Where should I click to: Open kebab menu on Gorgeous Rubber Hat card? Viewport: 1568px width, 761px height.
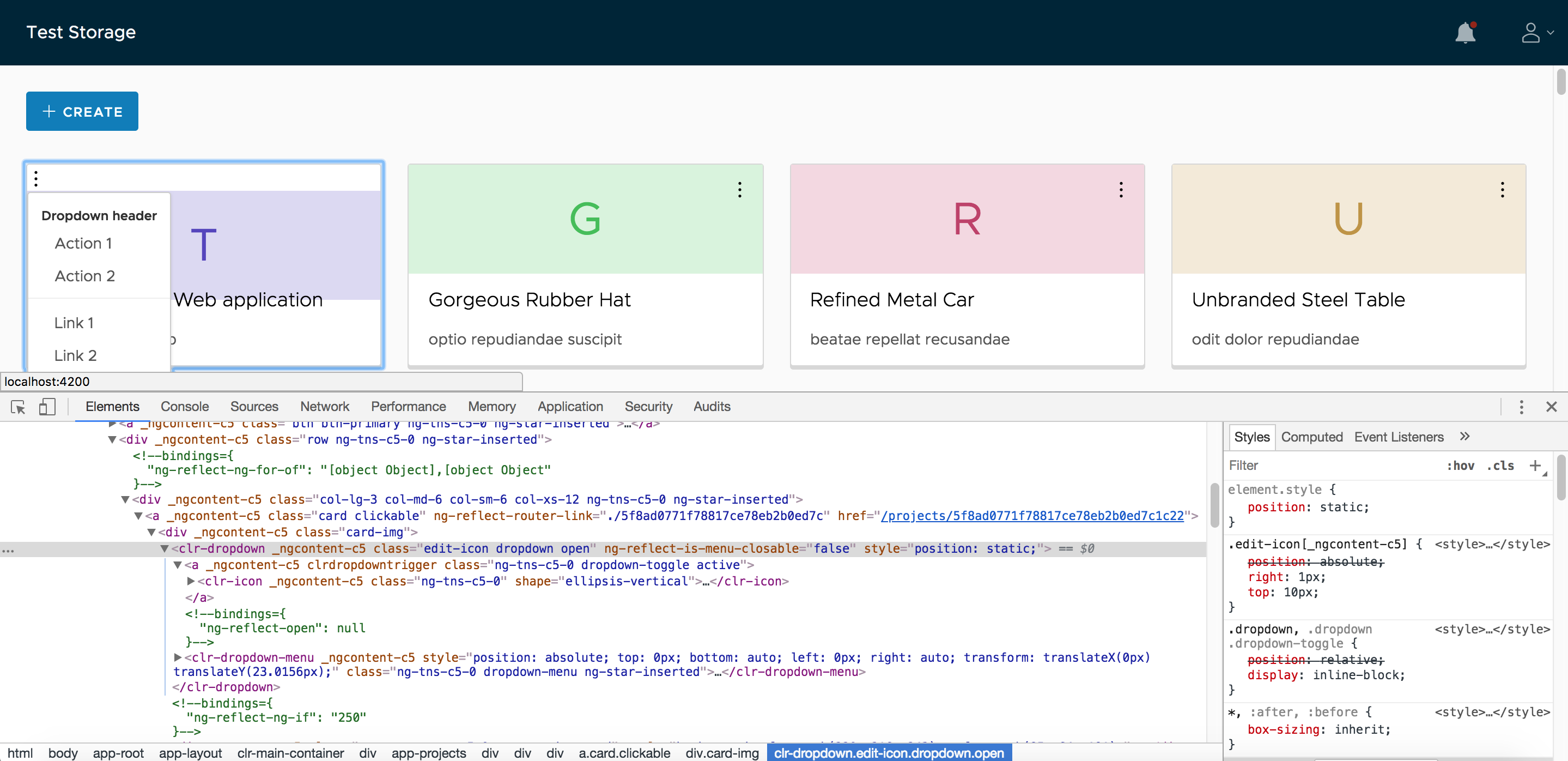739,190
